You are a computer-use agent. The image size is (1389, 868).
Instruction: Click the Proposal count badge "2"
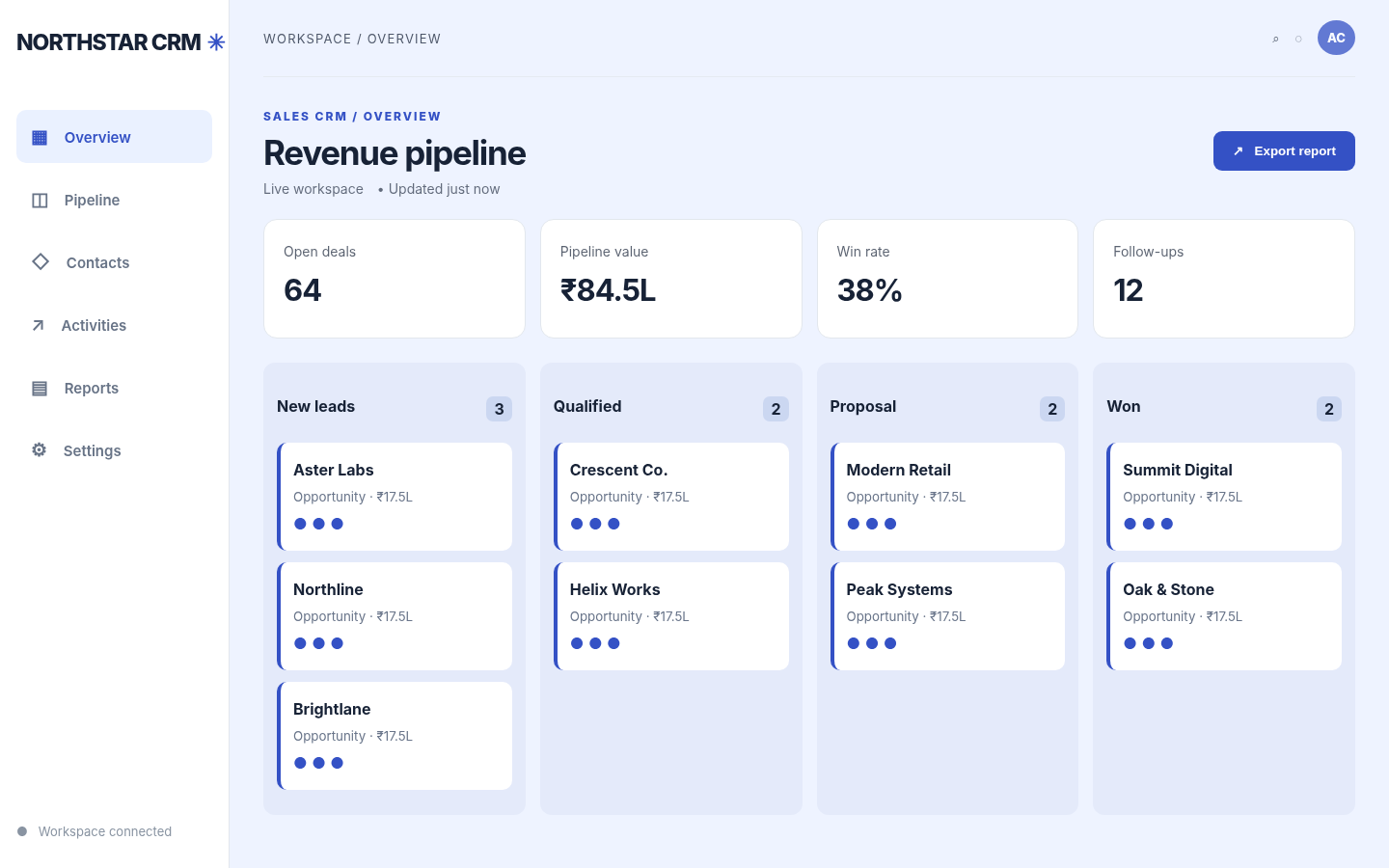click(x=1052, y=409)
